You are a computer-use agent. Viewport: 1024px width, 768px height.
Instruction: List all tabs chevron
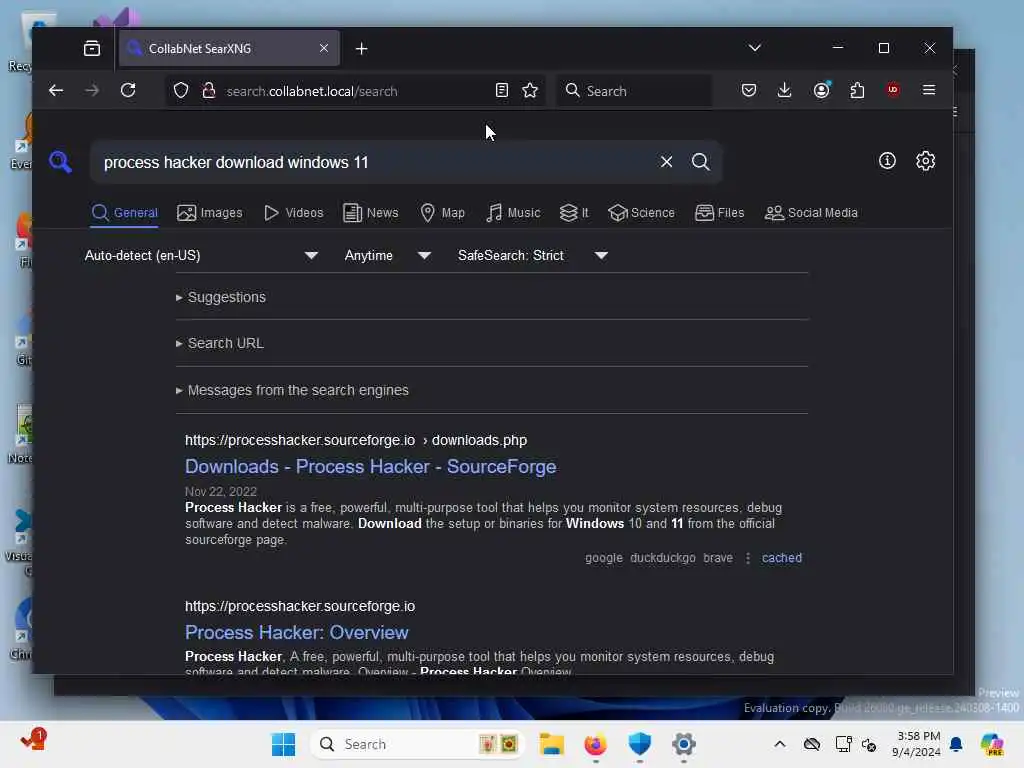754,48
